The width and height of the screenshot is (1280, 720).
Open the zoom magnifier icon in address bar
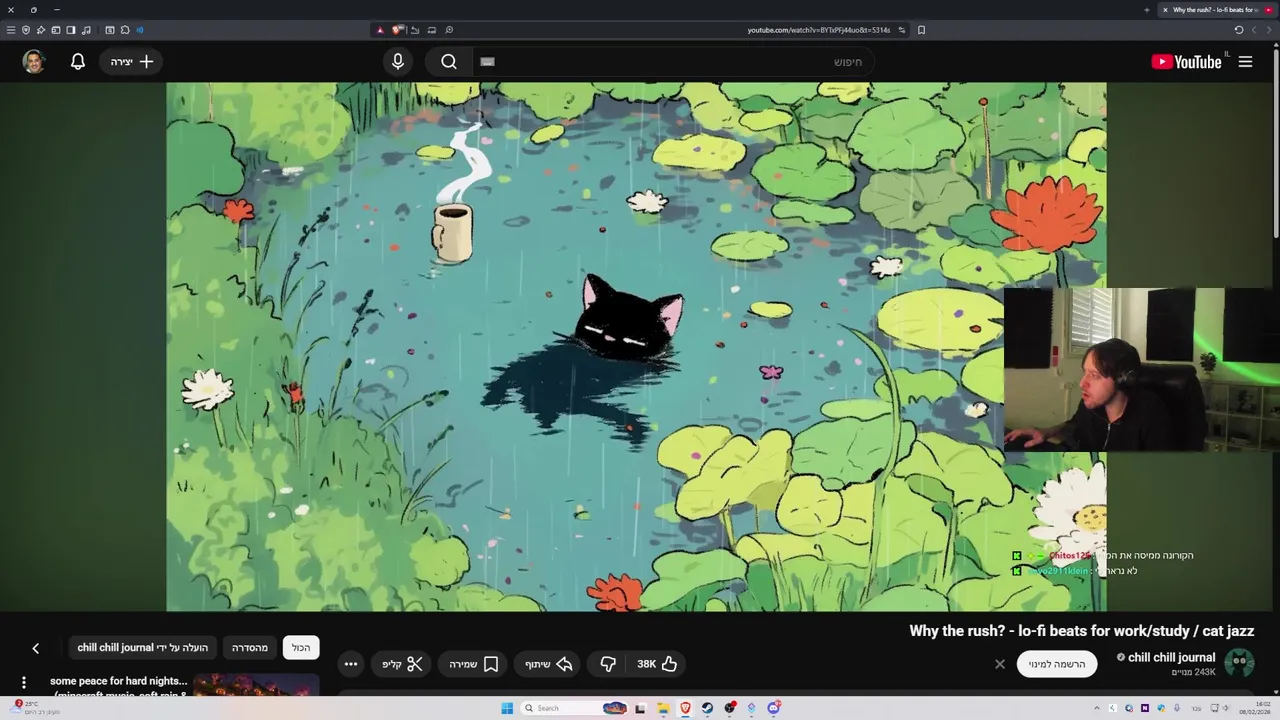pos(449,30)
